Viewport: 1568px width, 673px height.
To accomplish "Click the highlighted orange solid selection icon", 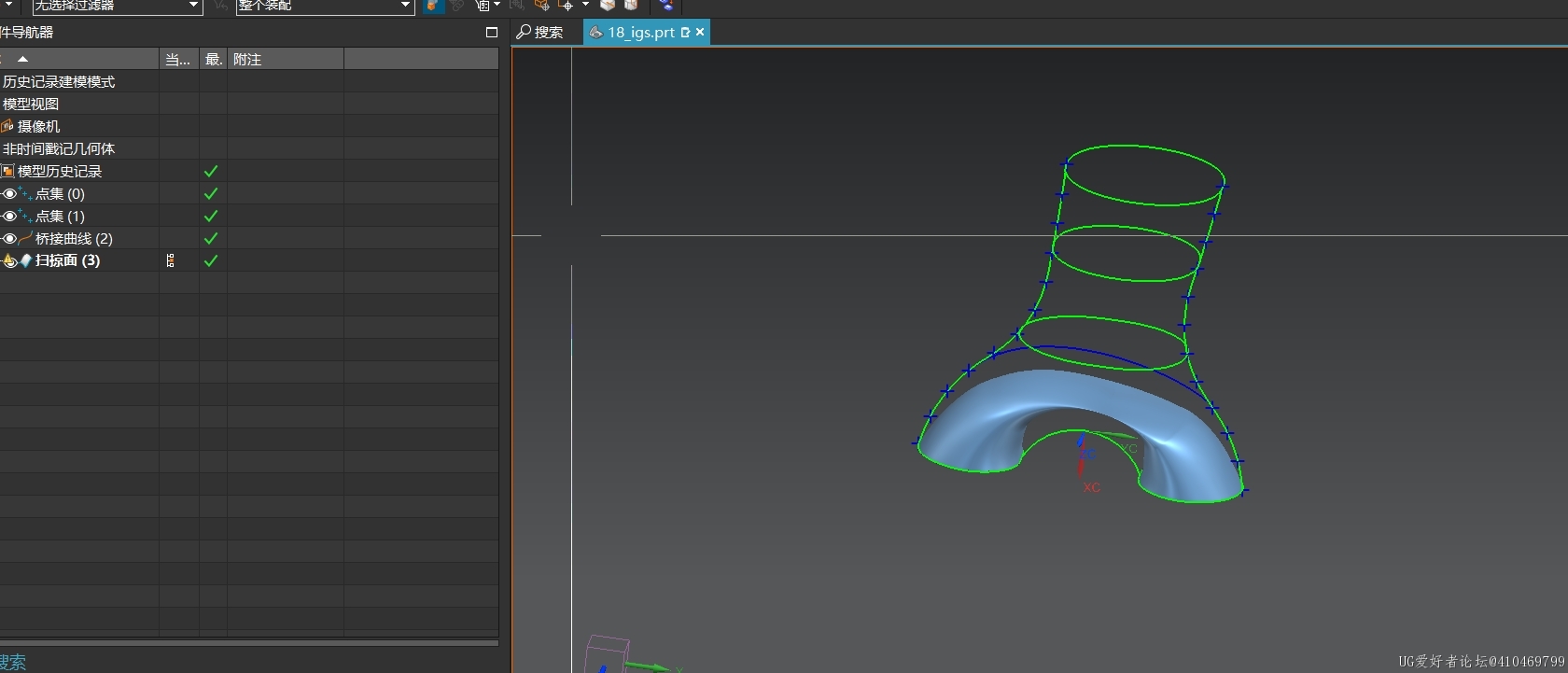I will click(x=433, y=6).
